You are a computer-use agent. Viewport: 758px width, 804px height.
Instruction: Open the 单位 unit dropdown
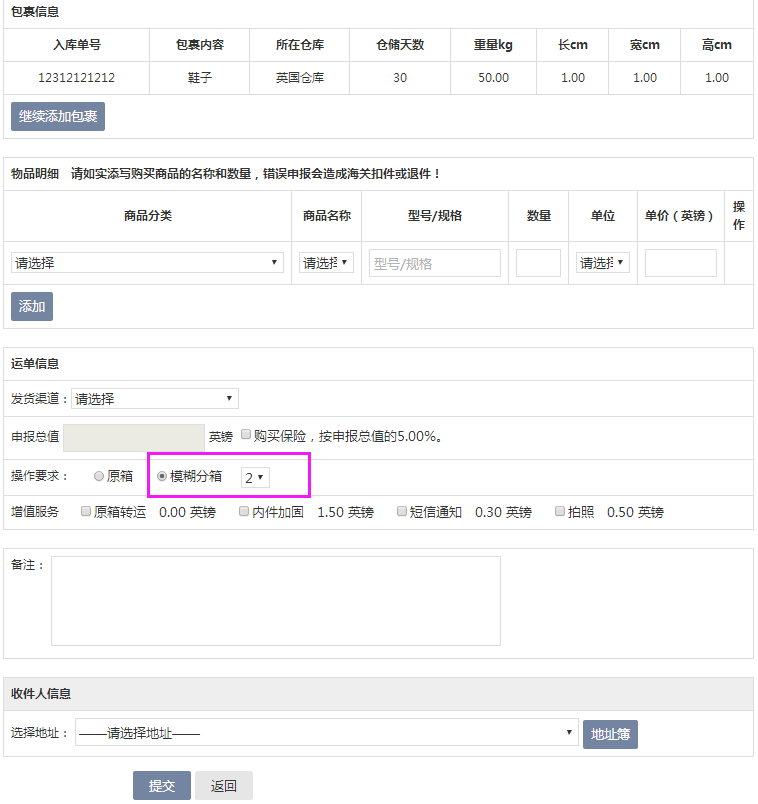pos(603,263)
